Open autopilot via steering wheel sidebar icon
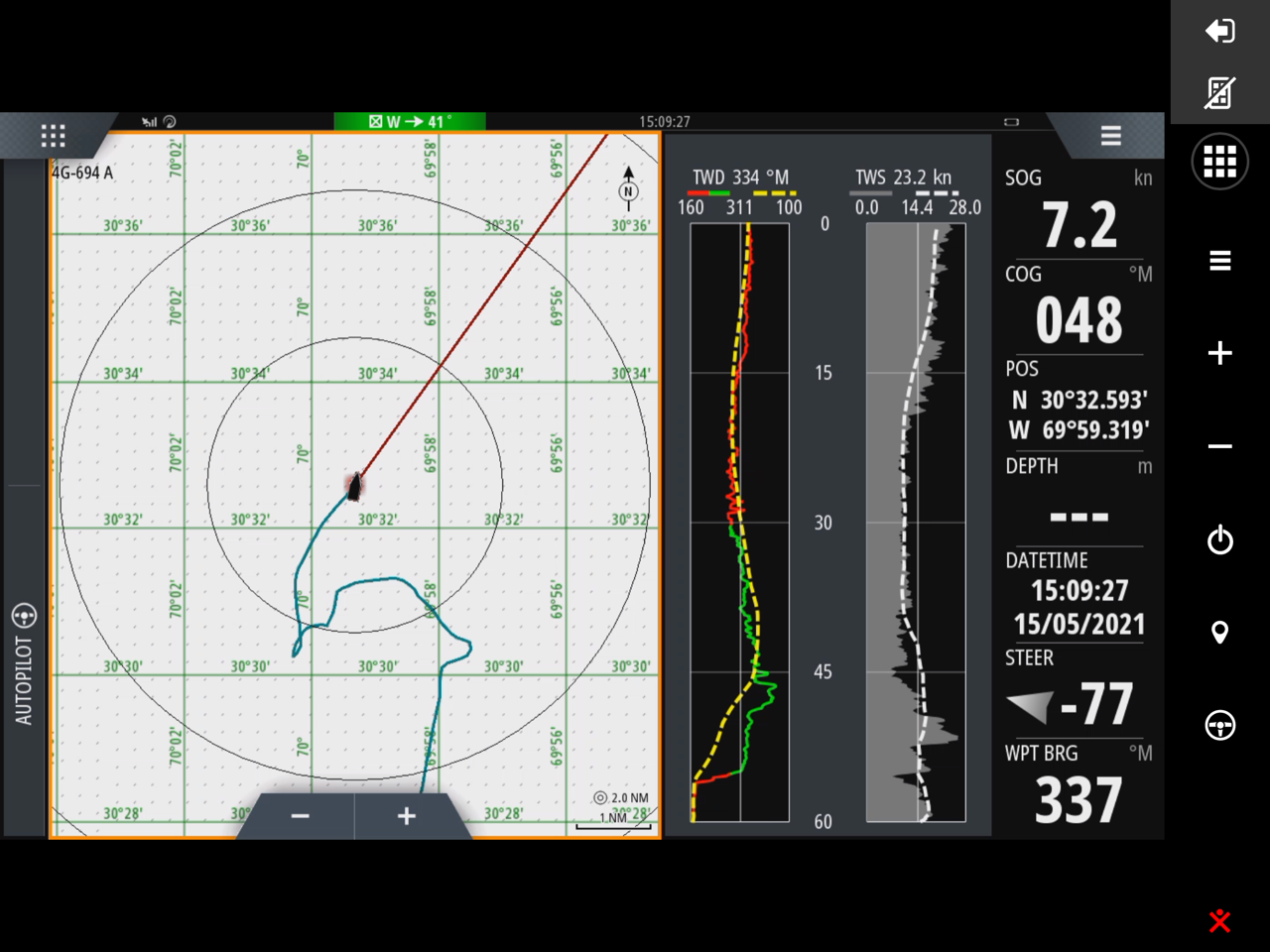The width and height of the screenshot is (1270, 952). (1219, 725)
